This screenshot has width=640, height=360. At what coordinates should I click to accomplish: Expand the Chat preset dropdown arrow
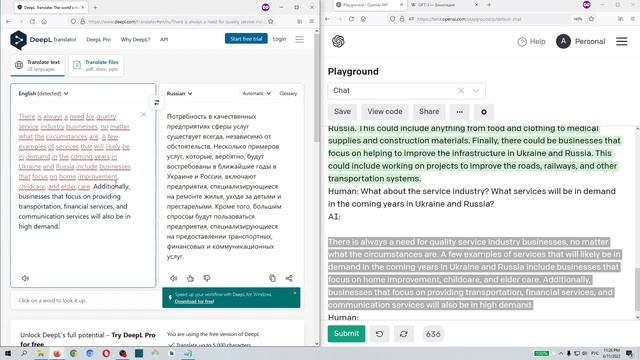point(476,91)
